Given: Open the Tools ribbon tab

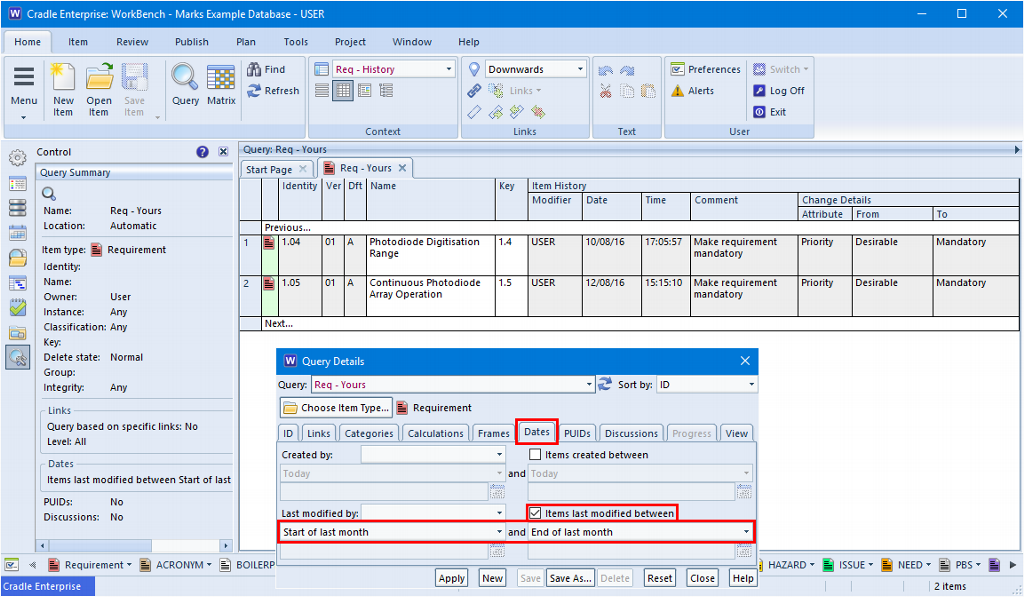Looking at the screenshot, I should coord(295,42).
